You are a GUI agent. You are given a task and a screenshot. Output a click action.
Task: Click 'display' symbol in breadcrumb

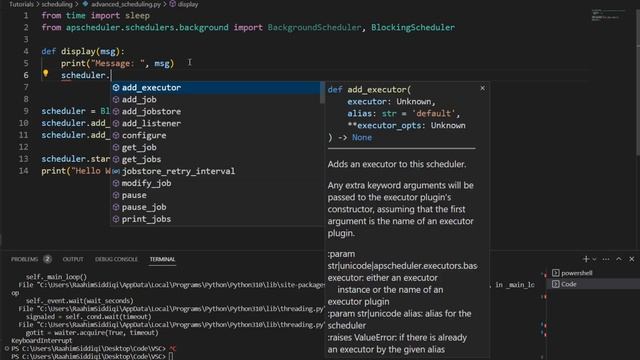tap(188, 4)
